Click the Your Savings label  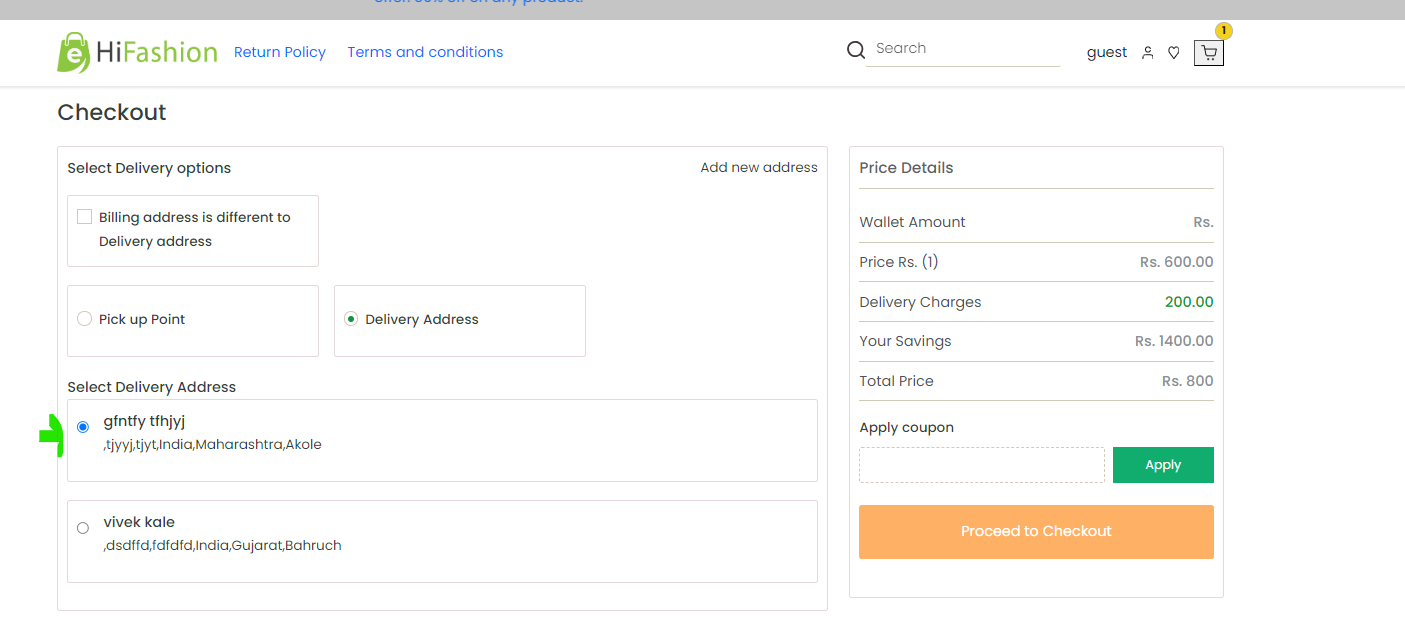[905, 341]
